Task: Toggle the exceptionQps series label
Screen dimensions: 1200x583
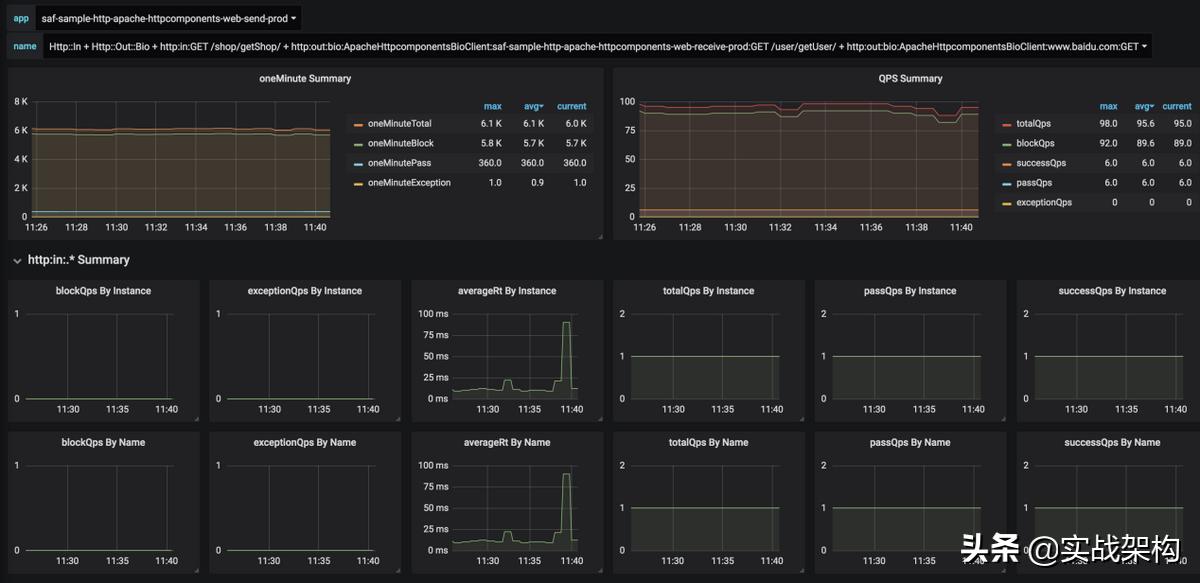Action: point(1044,202)
